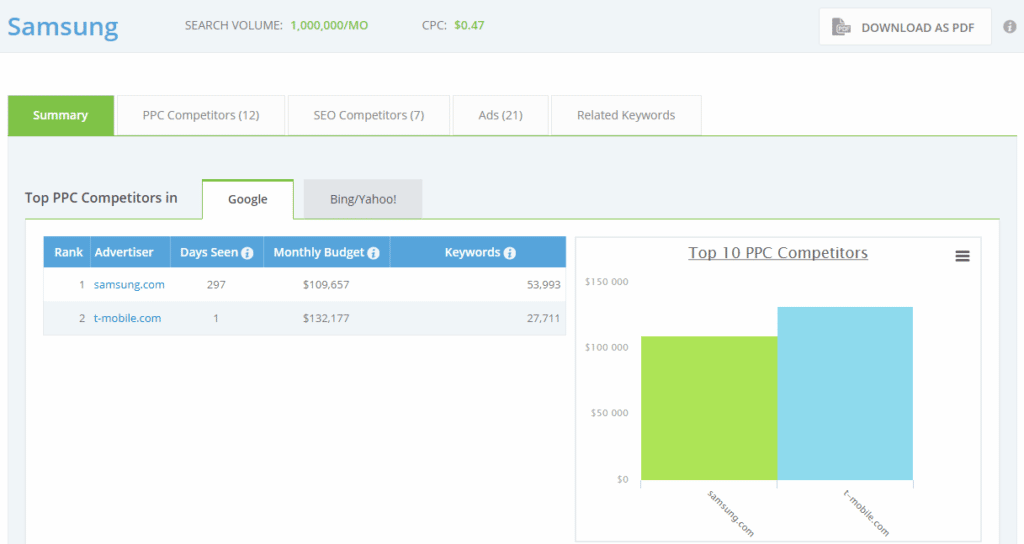Switch to the Bing/Yahoo! tab
The image size is (1024, 544).
click(363, 199)
